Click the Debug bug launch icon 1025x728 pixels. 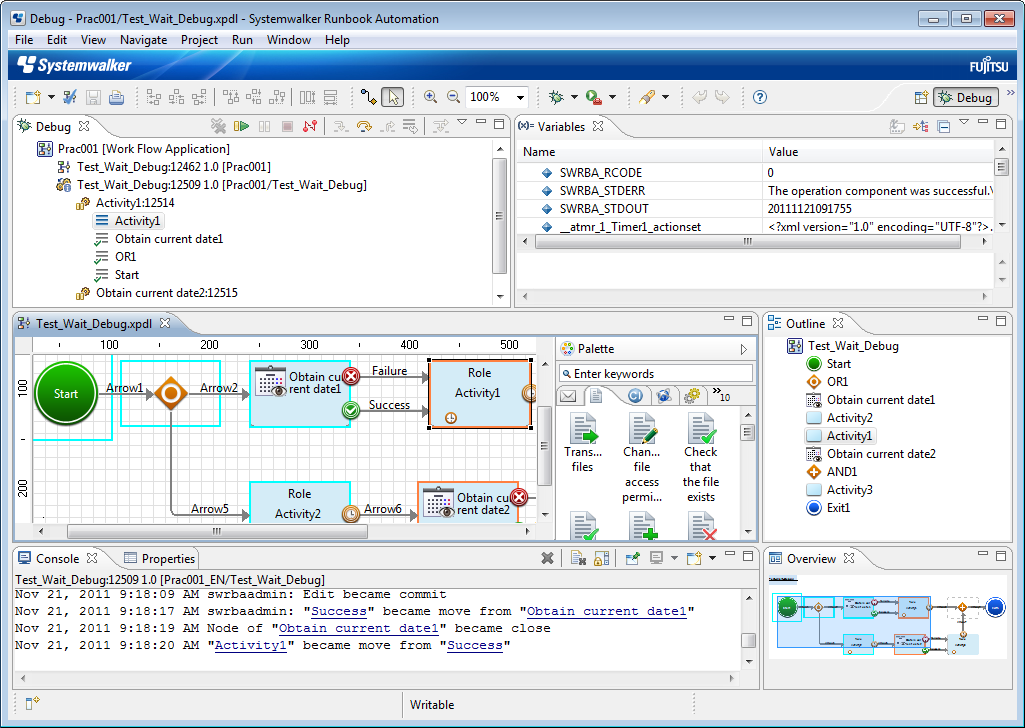pyautogui.click(x=556, y=97)
